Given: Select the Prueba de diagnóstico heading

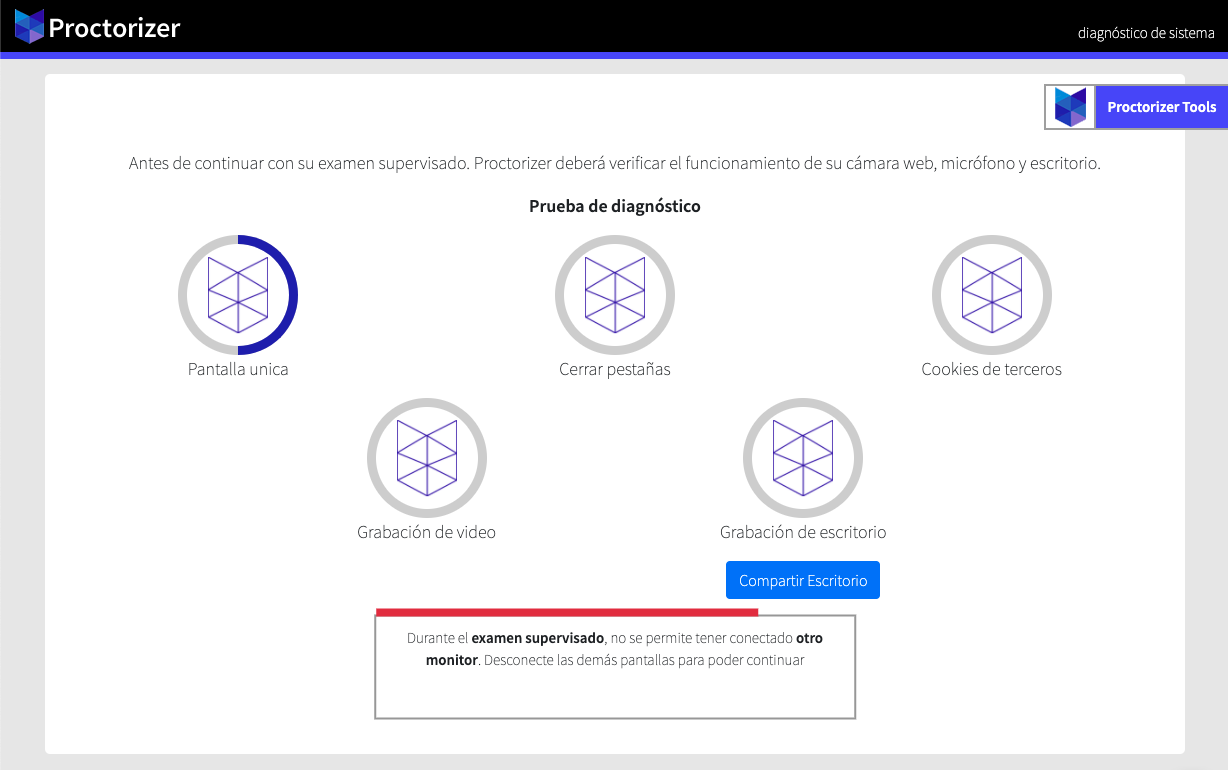Looking at the screenshot, I should (615, 206).
